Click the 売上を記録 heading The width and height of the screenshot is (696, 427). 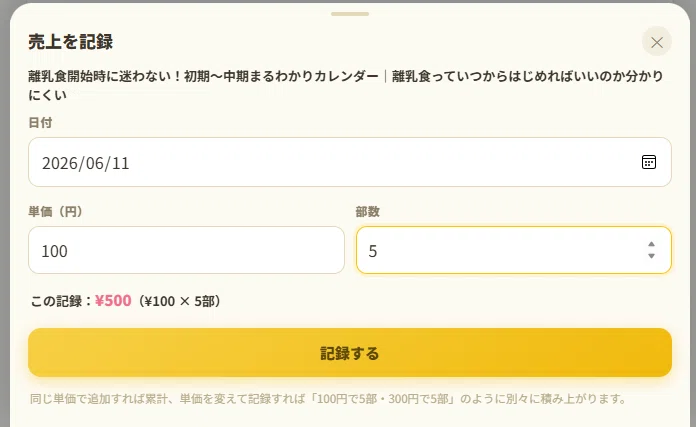pyautogui.click(x=71, y=42)
